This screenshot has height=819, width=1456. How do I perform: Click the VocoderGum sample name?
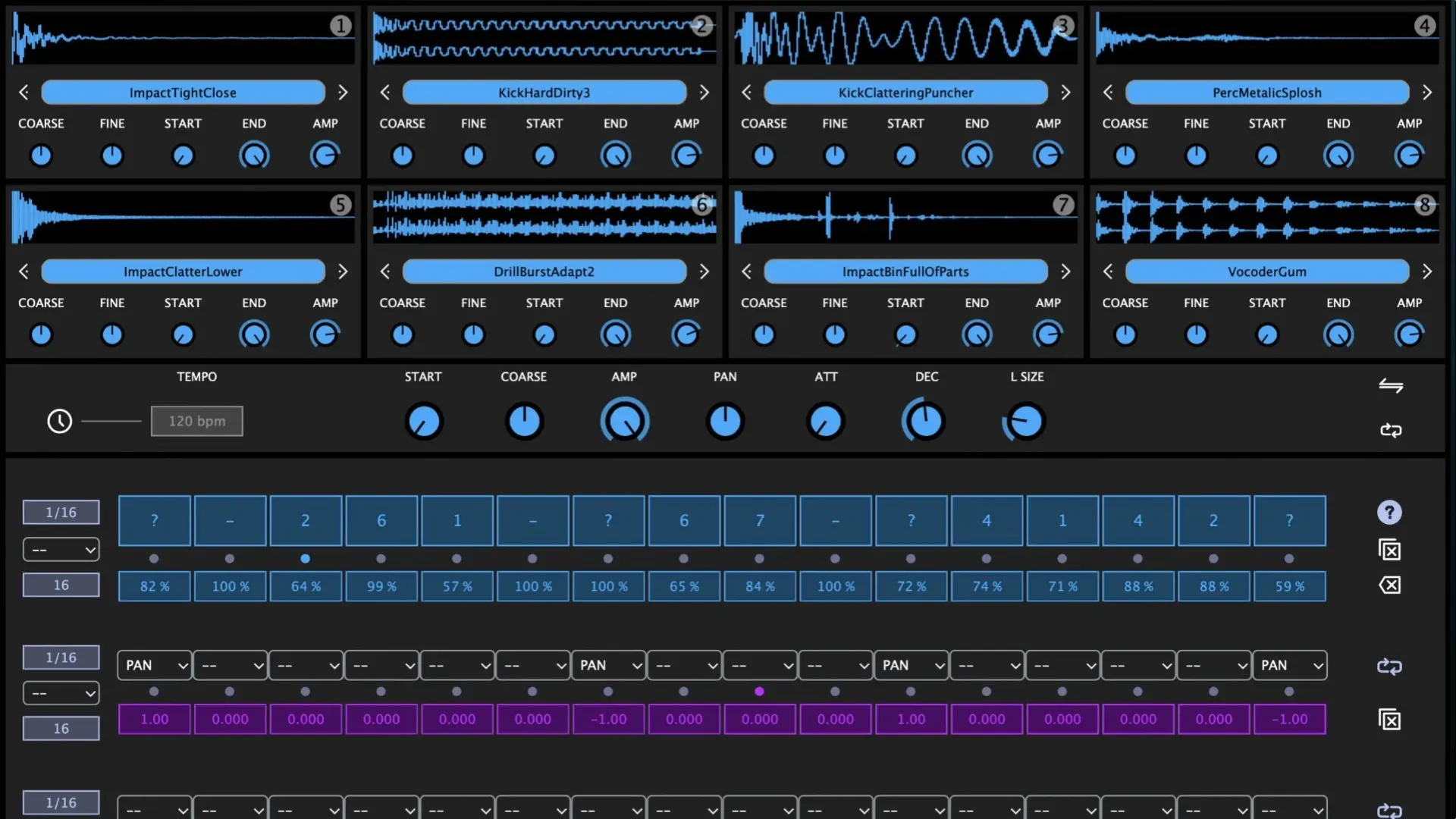tap(1267, 271)
